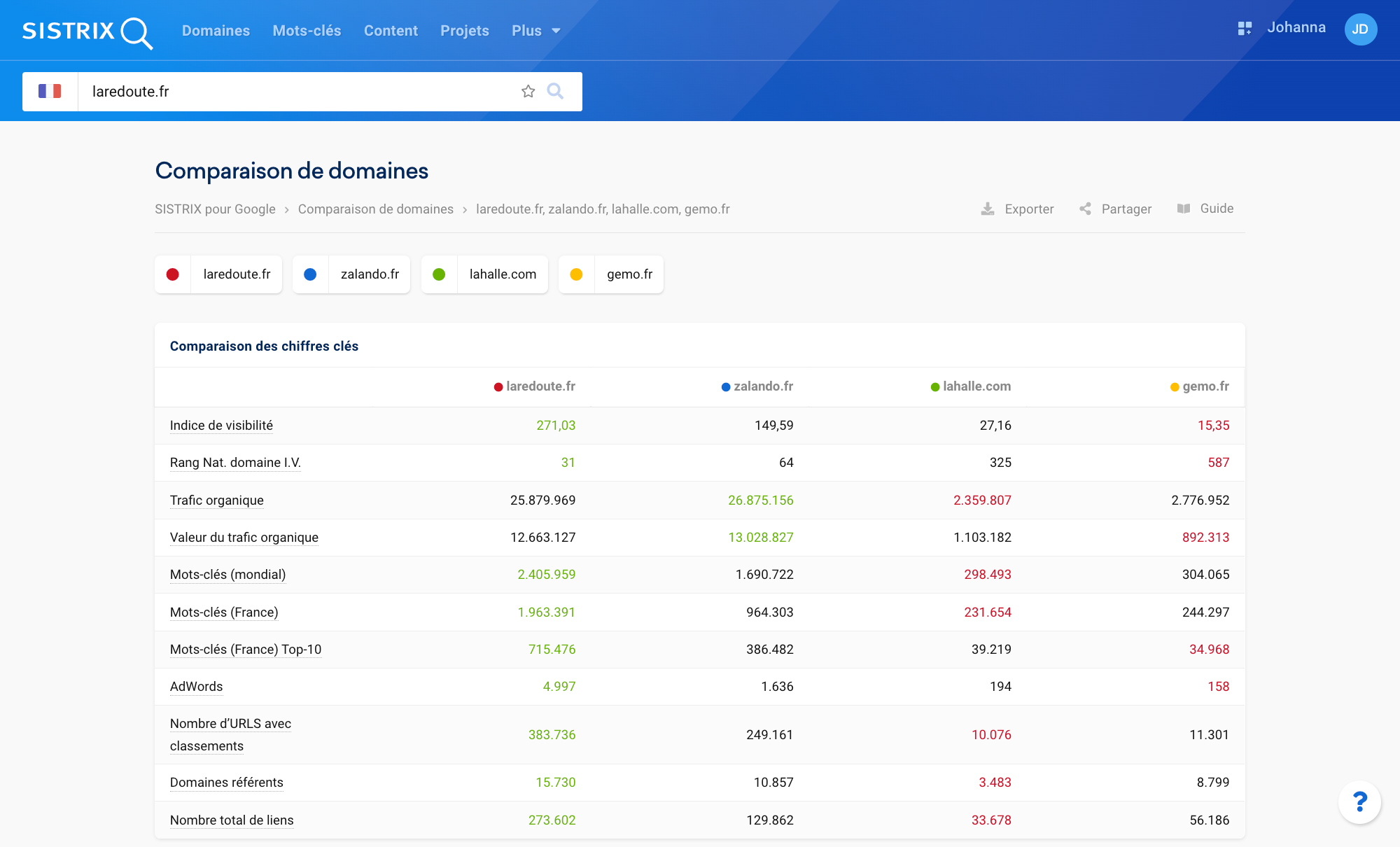Click Nombre total de liens label
Viewport: 1400px width, 847px height.
pyautogui.click(x=232, y=820)
